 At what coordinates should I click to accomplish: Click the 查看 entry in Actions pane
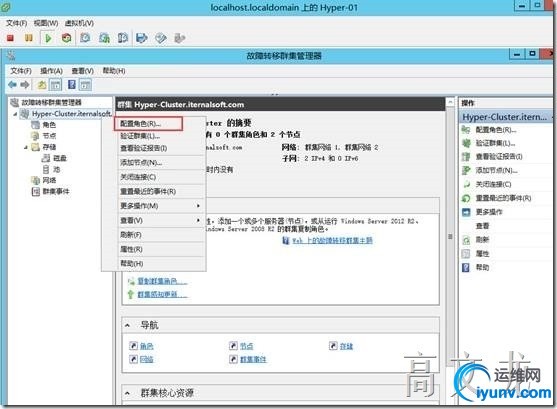click(x=482, y=226)
